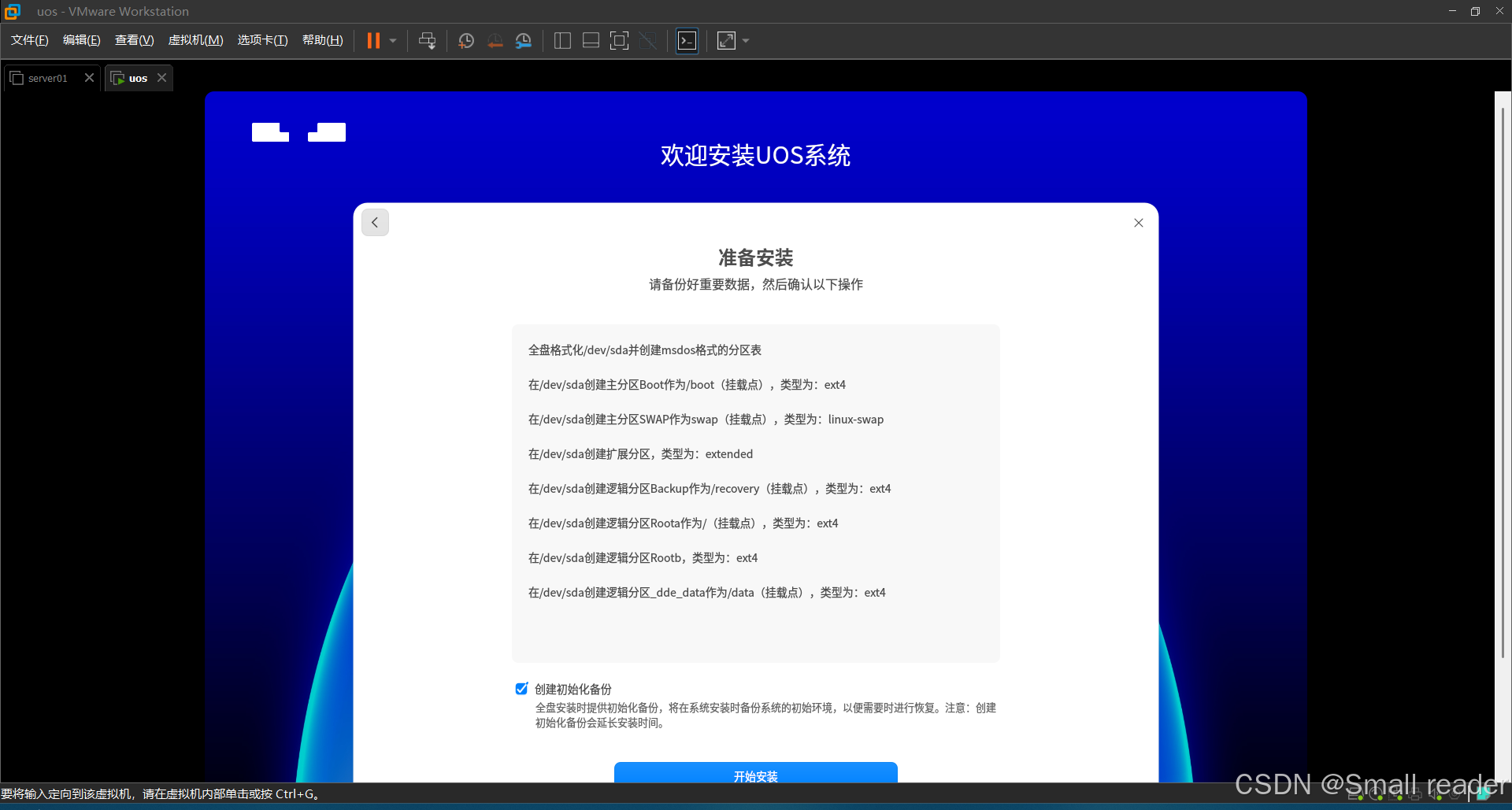Click the _dde_data /data partition line

click(x=706, y=593)
